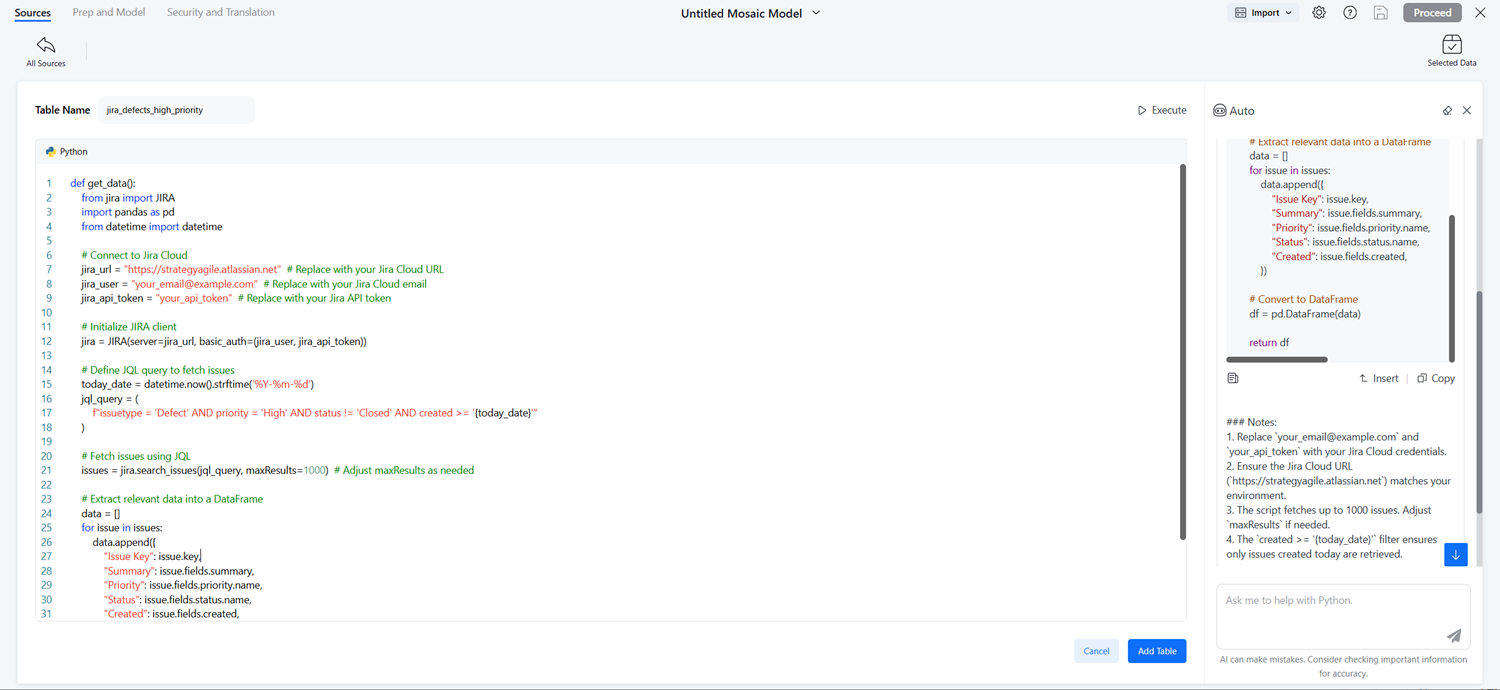Cancel the table creation

point(1096,651)
